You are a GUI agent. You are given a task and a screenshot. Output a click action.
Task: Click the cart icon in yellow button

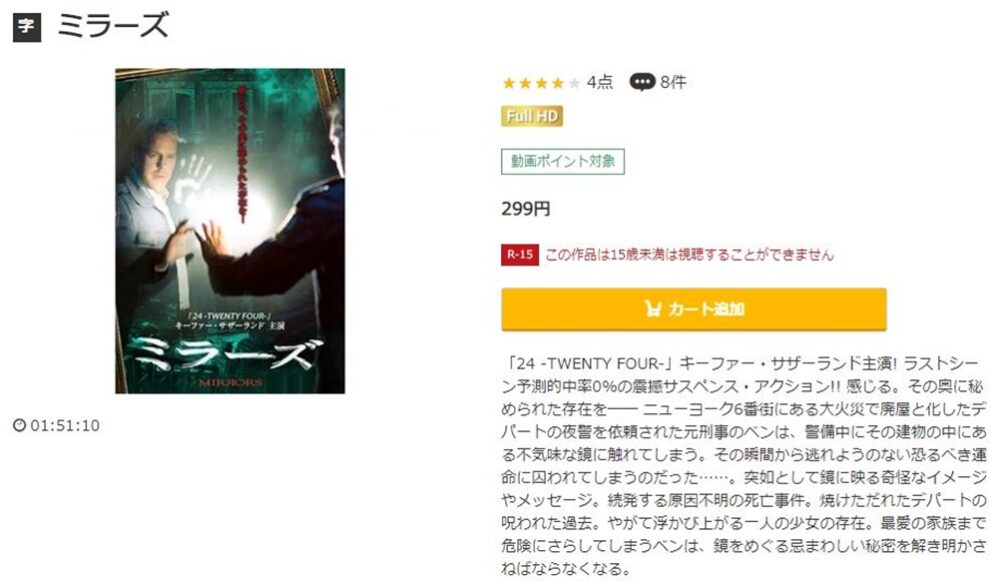[x=653, y=309]
